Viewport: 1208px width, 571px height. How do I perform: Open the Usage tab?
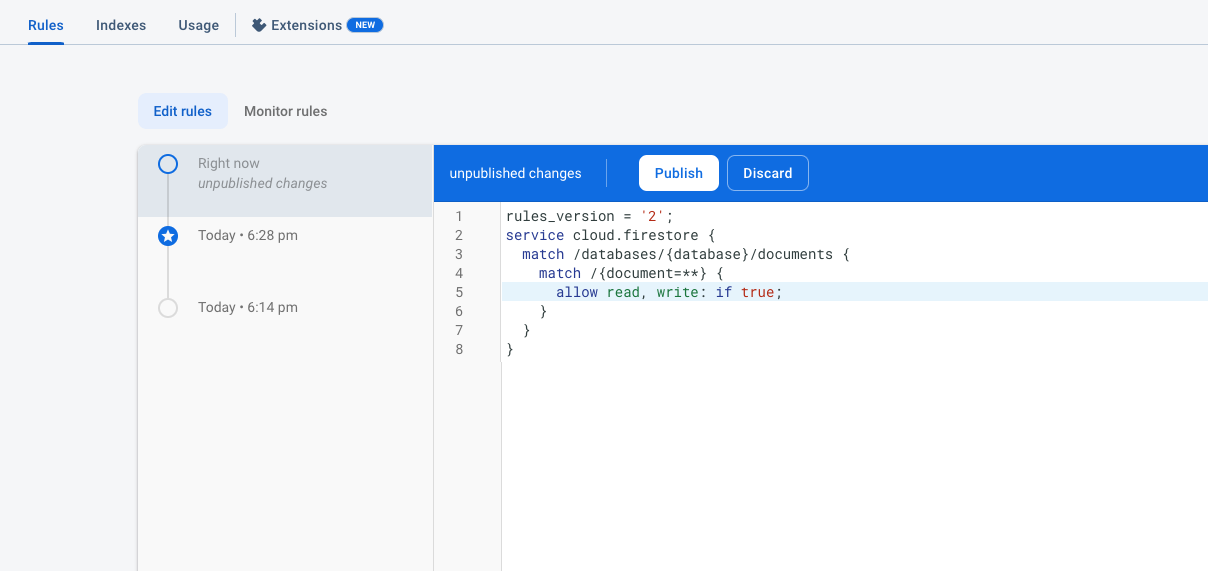click(x=198, y=25)
